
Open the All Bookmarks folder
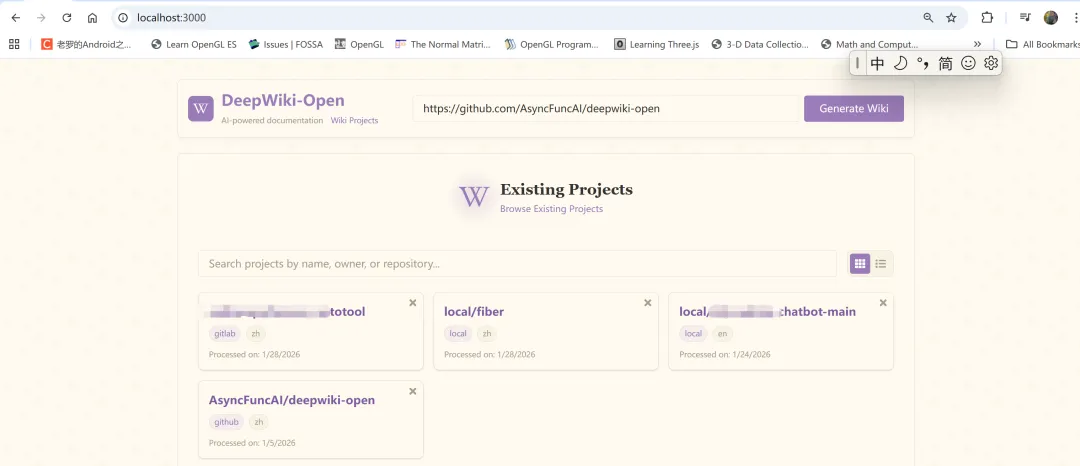point(1042,44)
